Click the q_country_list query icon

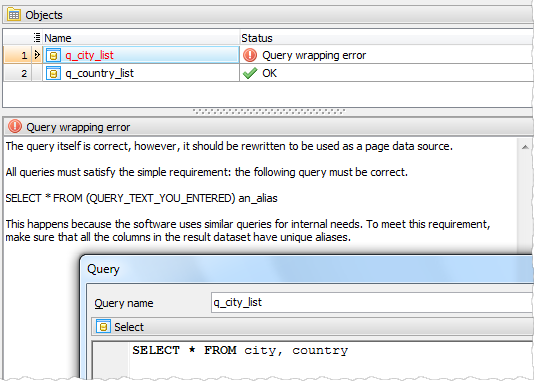(53, 73)
